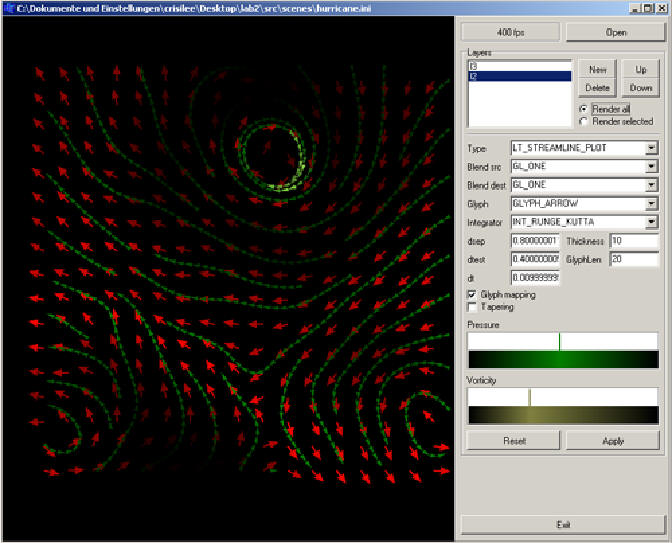Expand the Glyph type dropdown
This screenshot has width=672, height=543.
tap(651, 204)
